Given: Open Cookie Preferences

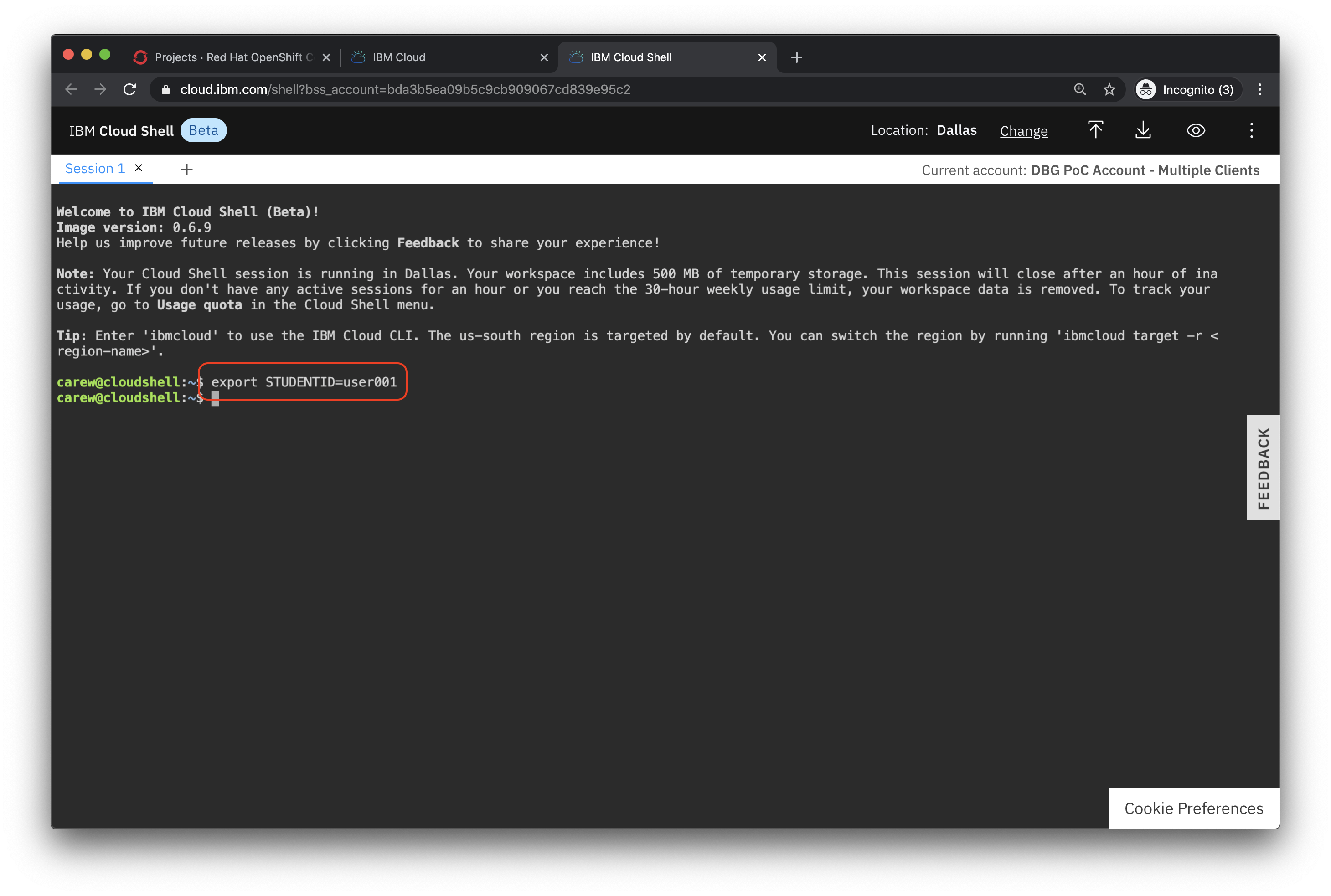Looking at the screenshot, I should coord(1193,808).
